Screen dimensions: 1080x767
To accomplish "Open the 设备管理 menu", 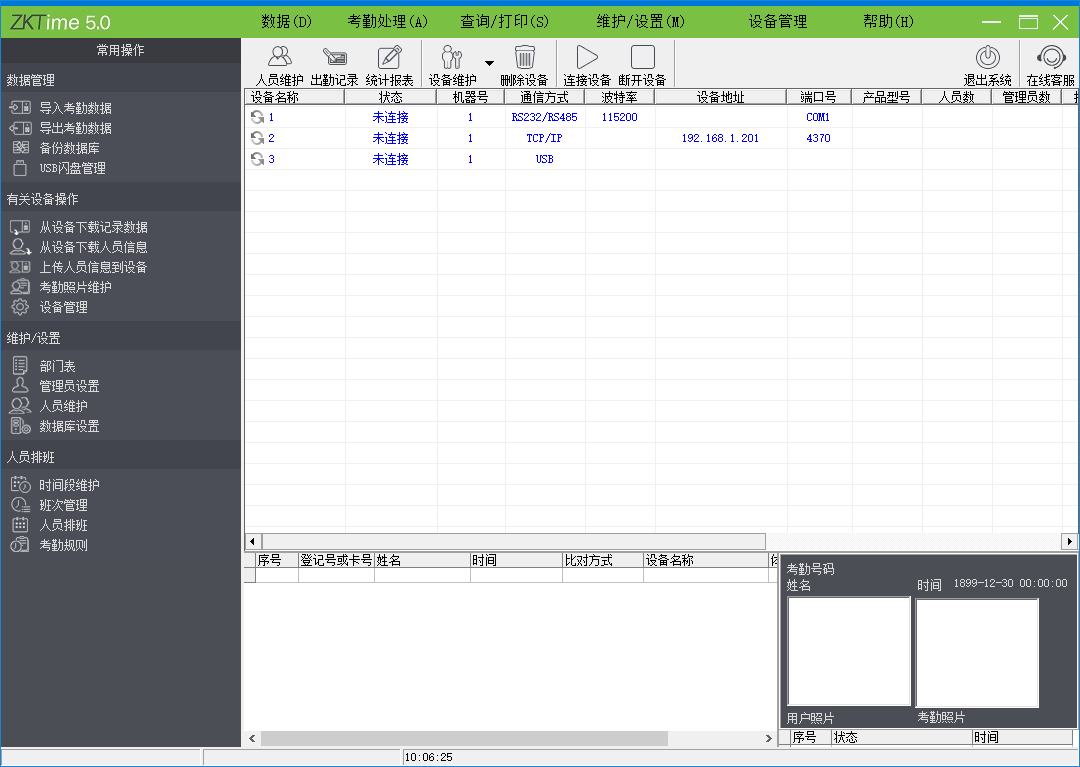I will click(x=778, y=21).
